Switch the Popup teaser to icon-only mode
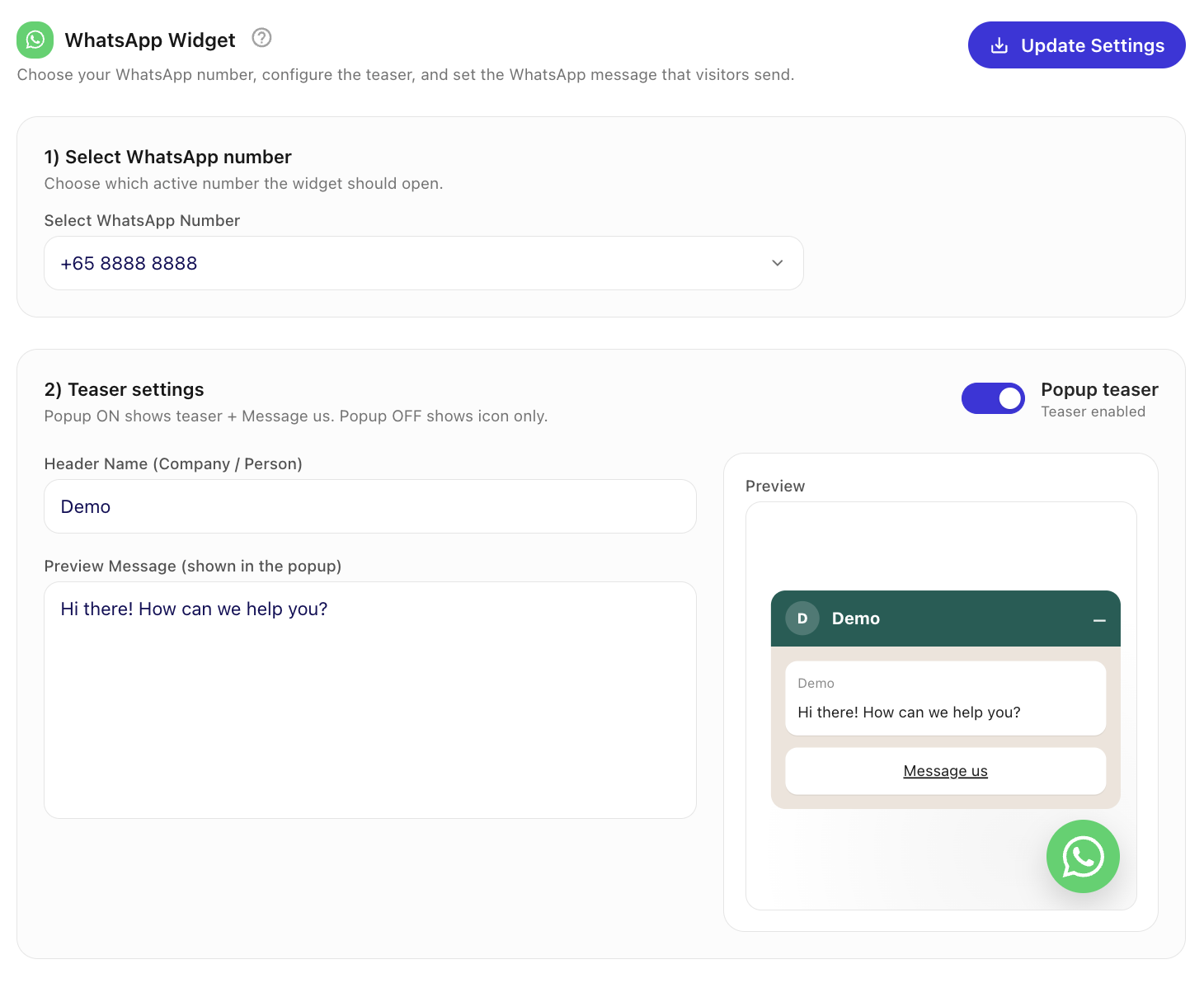 pos(993,398)
